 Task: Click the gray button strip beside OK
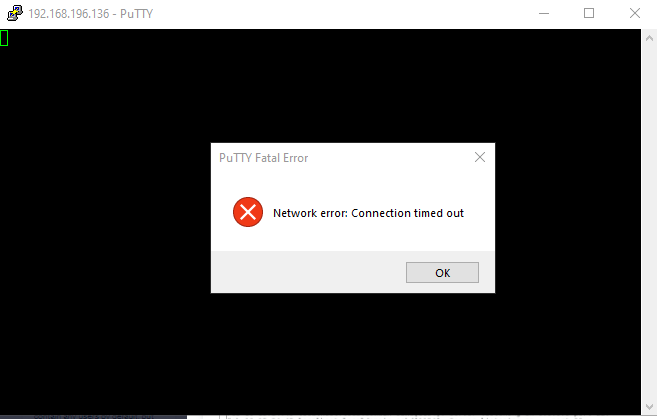pos(308,272)
